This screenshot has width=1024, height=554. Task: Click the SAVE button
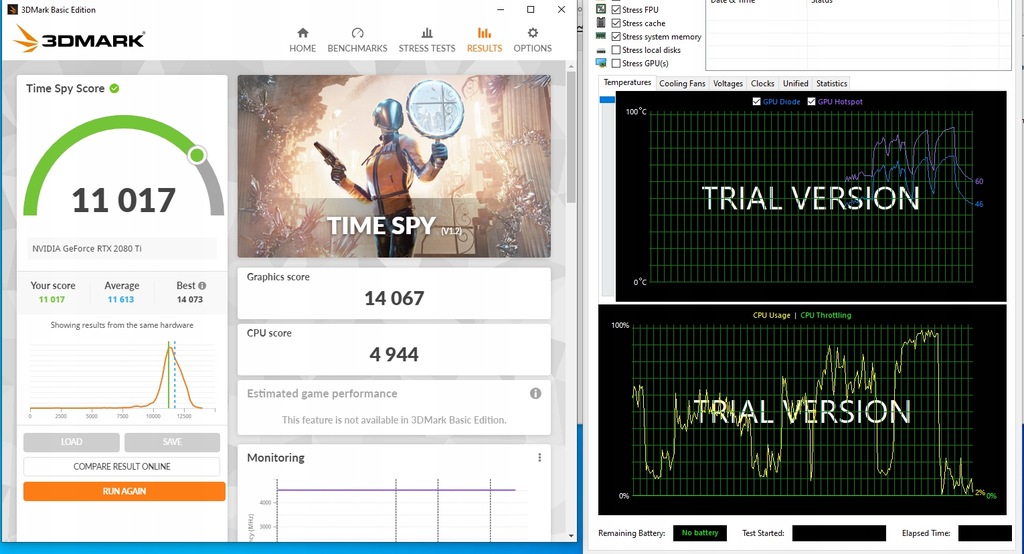172,442
